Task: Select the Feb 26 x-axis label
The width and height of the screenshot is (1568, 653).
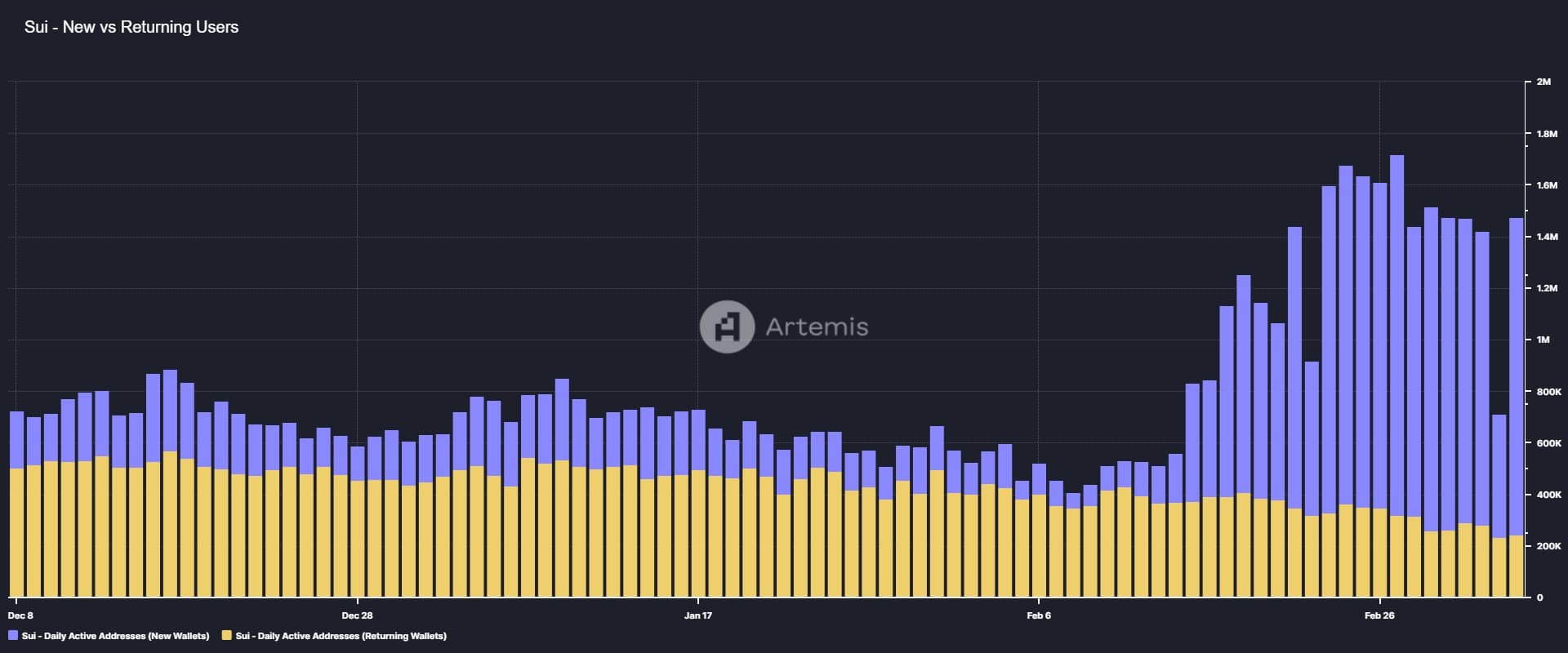Action: 1379,615
